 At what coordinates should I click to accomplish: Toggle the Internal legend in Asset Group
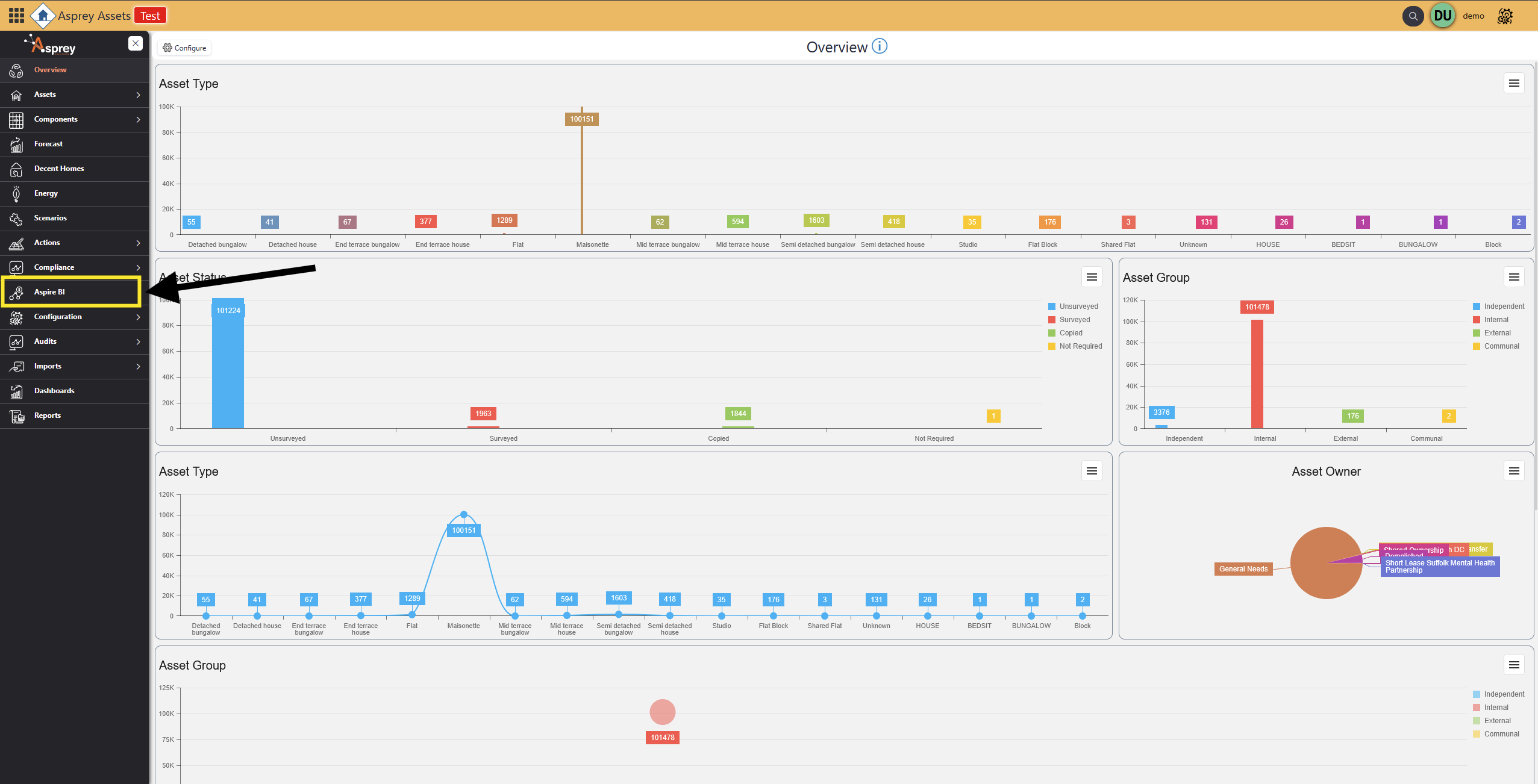point(1496,320)
